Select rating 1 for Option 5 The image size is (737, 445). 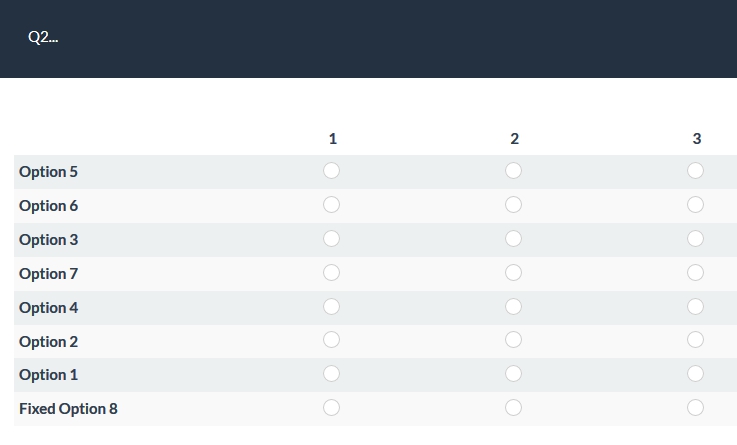[332, 171]
